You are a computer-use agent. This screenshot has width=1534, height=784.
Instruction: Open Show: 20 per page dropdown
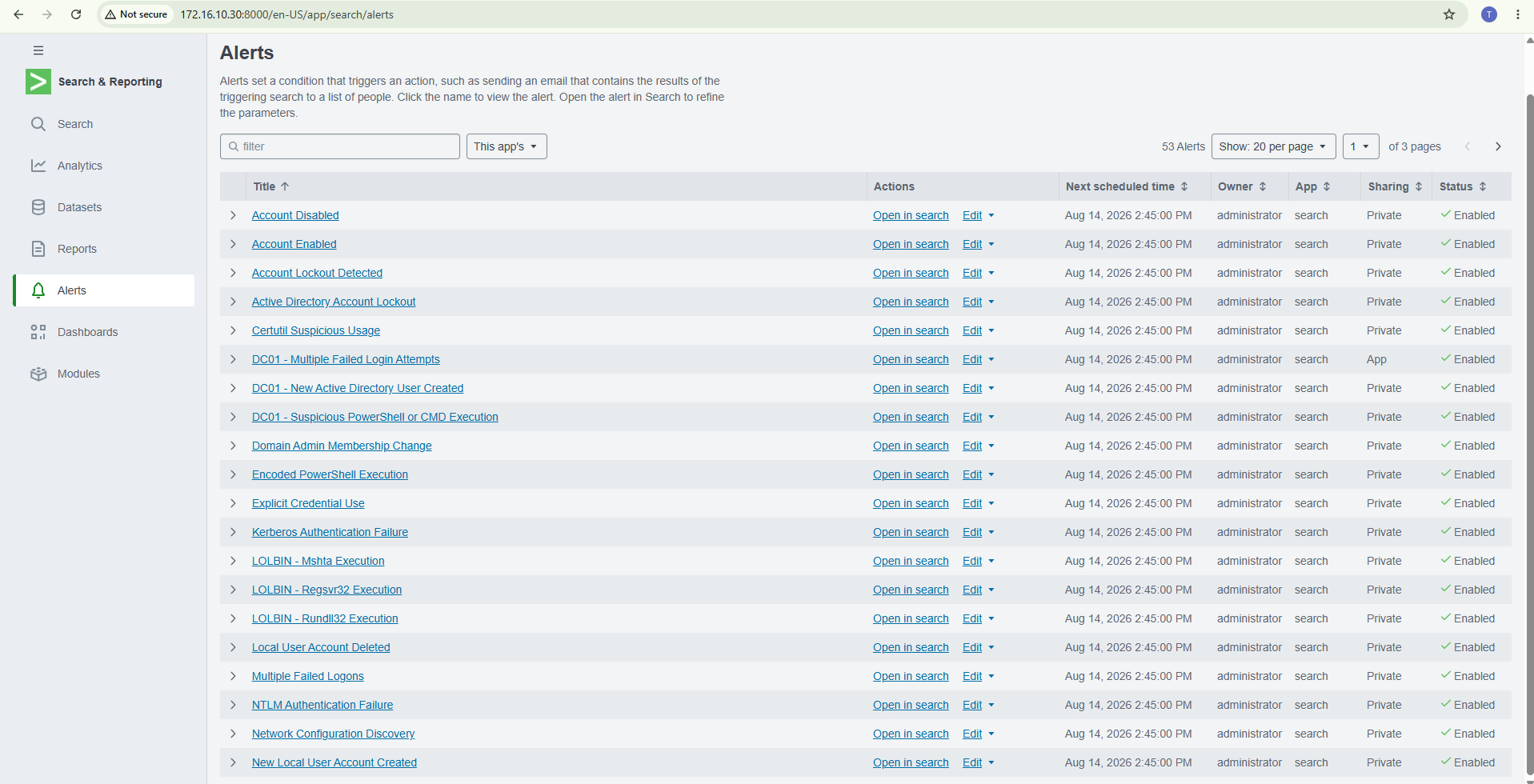click(1273, 146)
